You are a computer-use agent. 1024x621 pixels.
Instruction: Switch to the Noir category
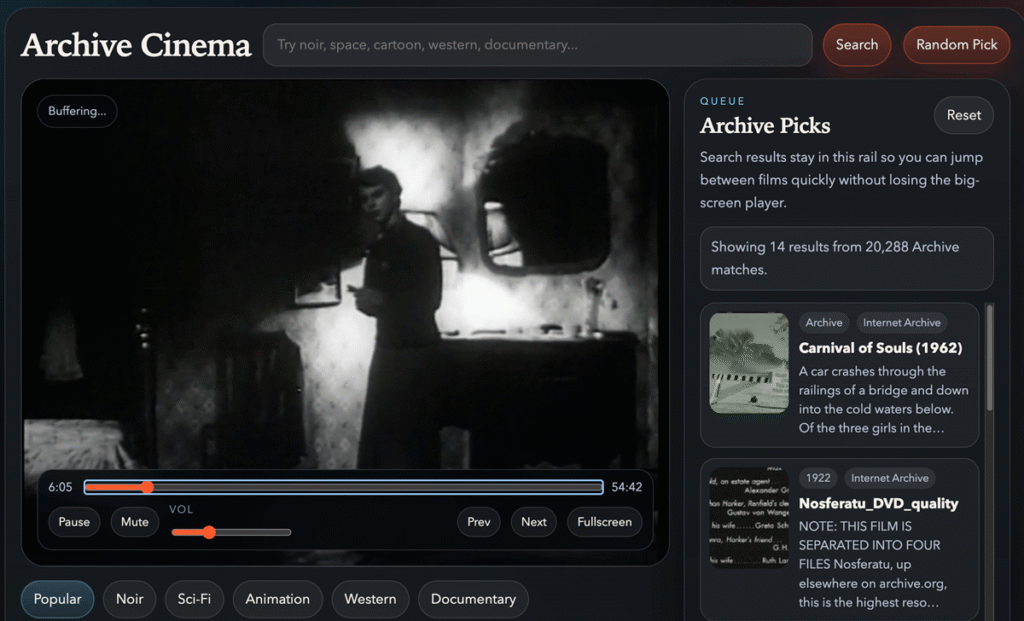[129, 599]
